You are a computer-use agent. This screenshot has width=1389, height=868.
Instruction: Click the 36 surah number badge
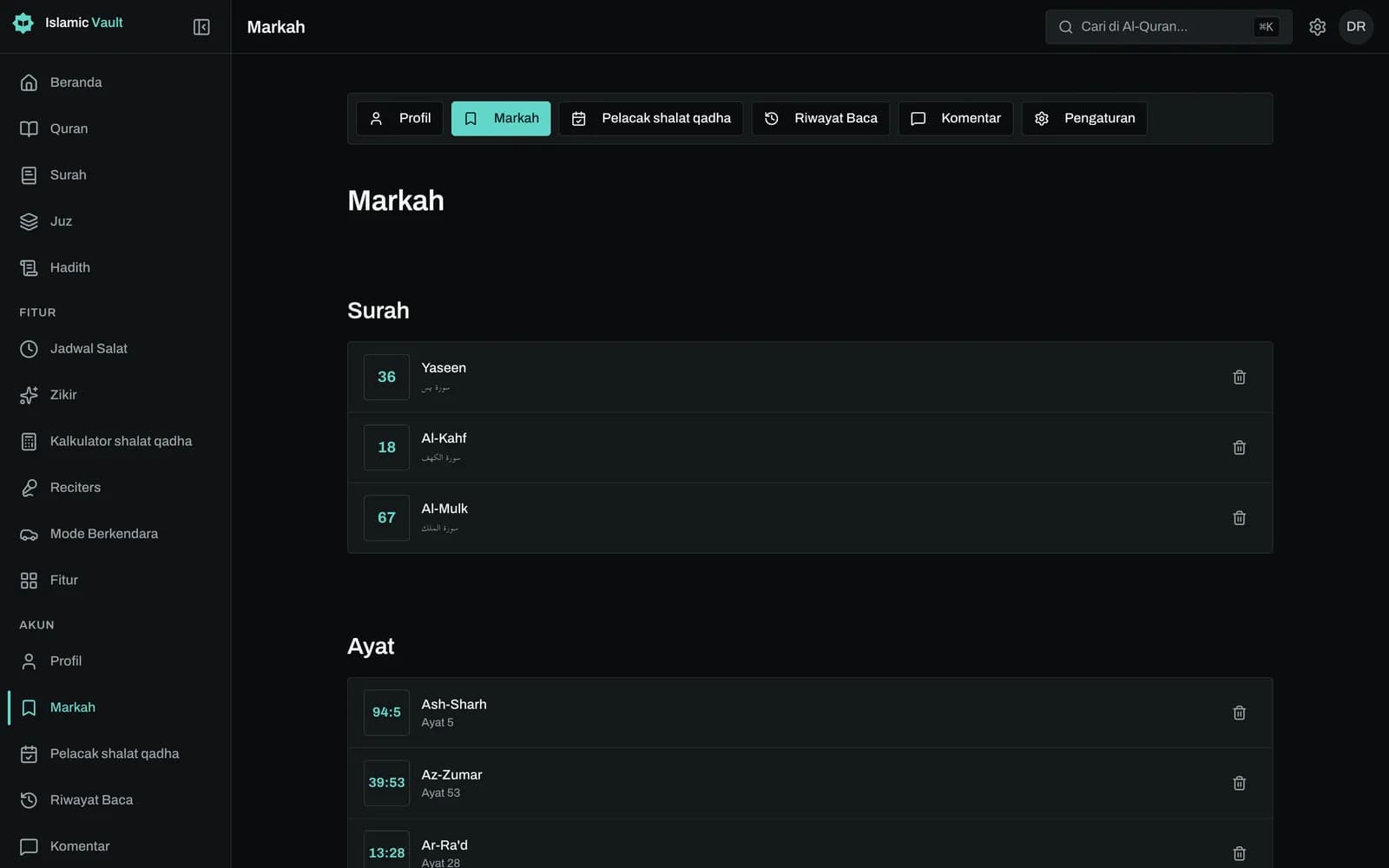pyautogui.click(x=386, y=377)
